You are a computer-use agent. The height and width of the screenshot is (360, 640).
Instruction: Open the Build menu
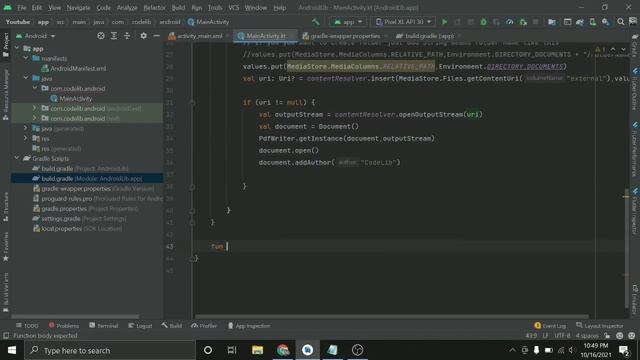[178, 7]
